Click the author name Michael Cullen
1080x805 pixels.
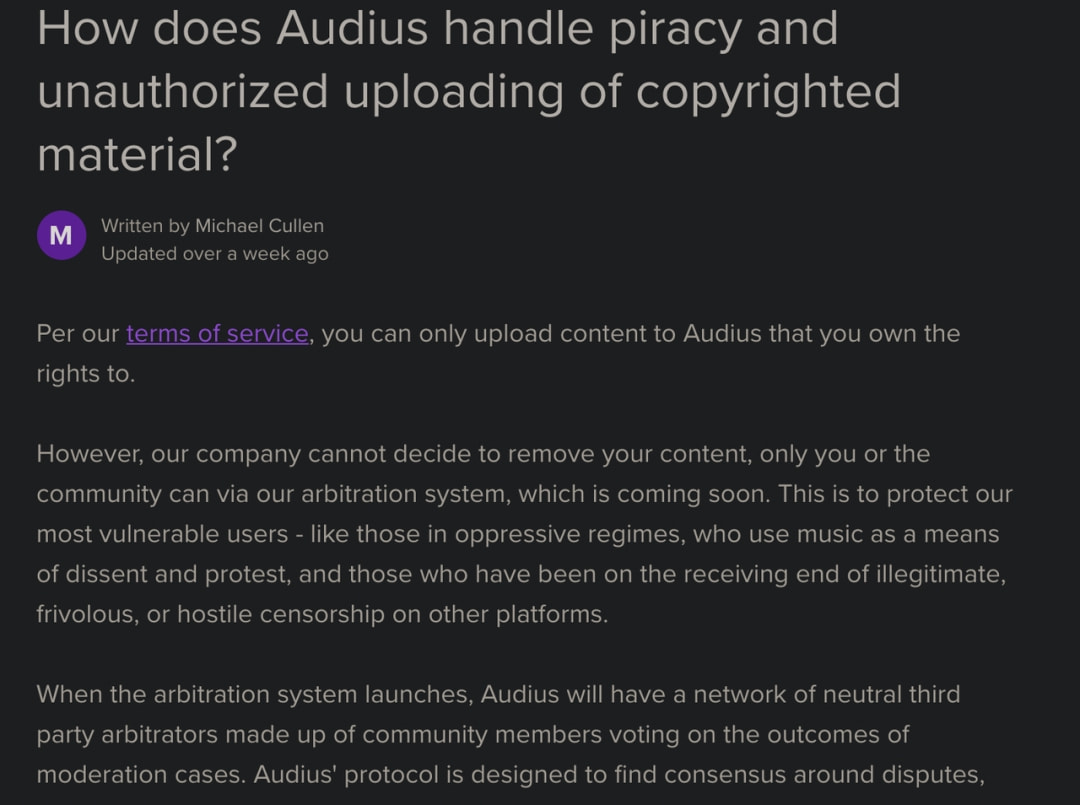pos(259,226)
